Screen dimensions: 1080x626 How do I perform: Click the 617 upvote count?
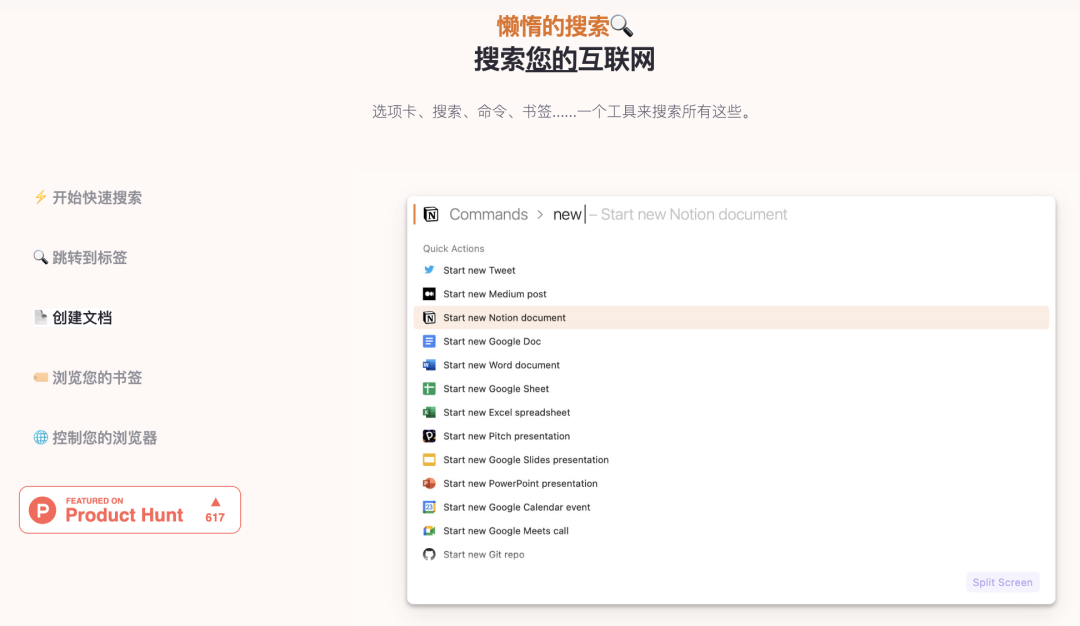tap(215, 517)
